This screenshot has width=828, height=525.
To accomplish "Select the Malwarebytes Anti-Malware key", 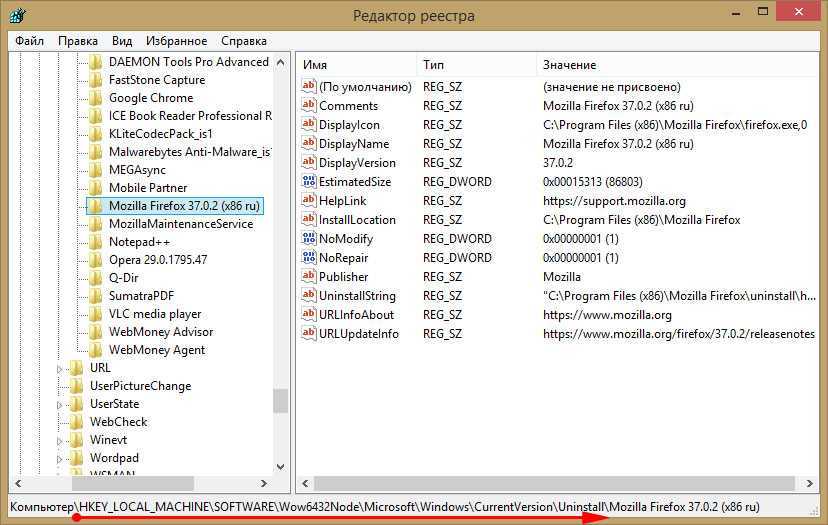I will coord(190,152).
